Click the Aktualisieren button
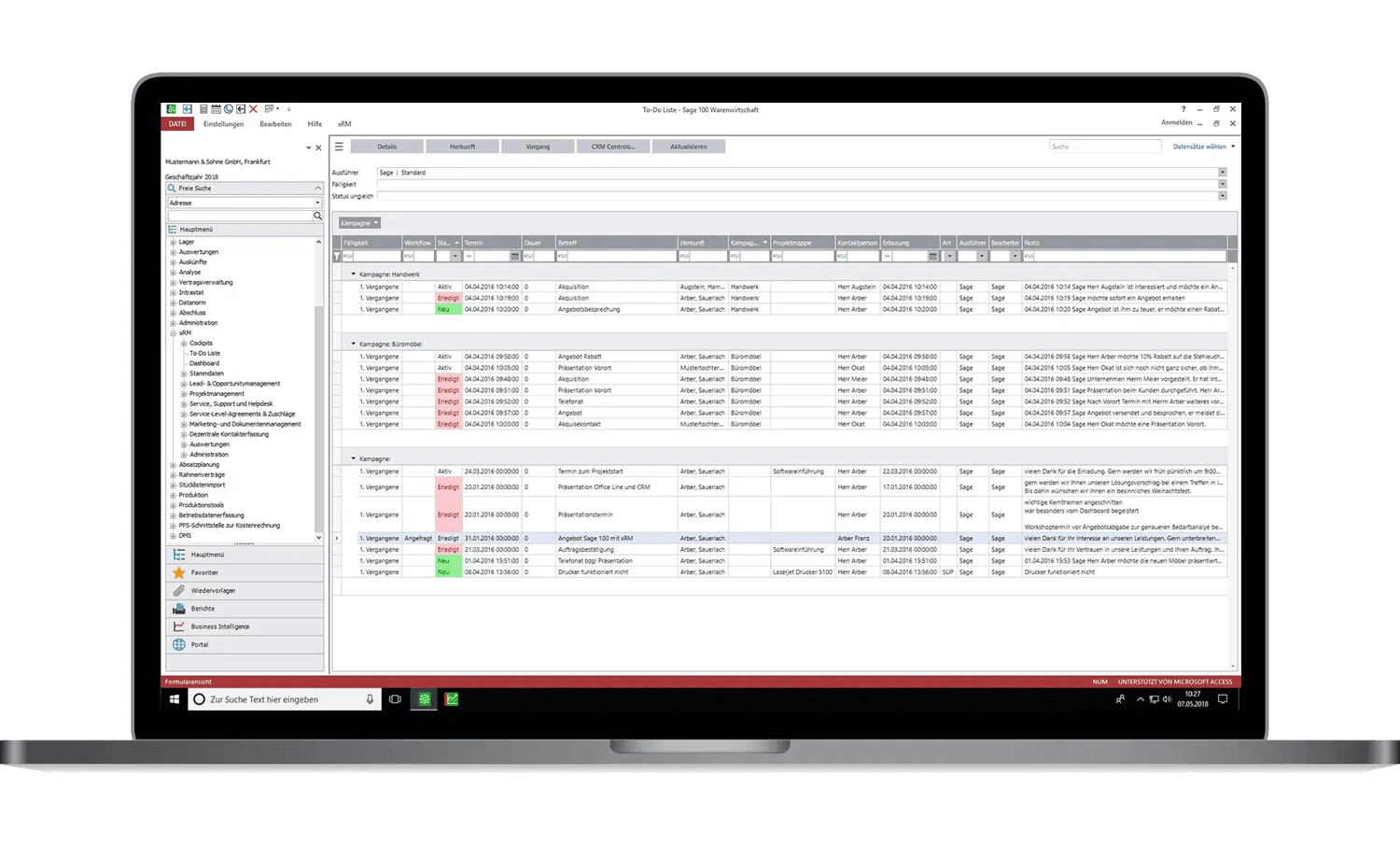Image resolution: width=1400 pixels, height=845 pixels. (x=688, y=147)
